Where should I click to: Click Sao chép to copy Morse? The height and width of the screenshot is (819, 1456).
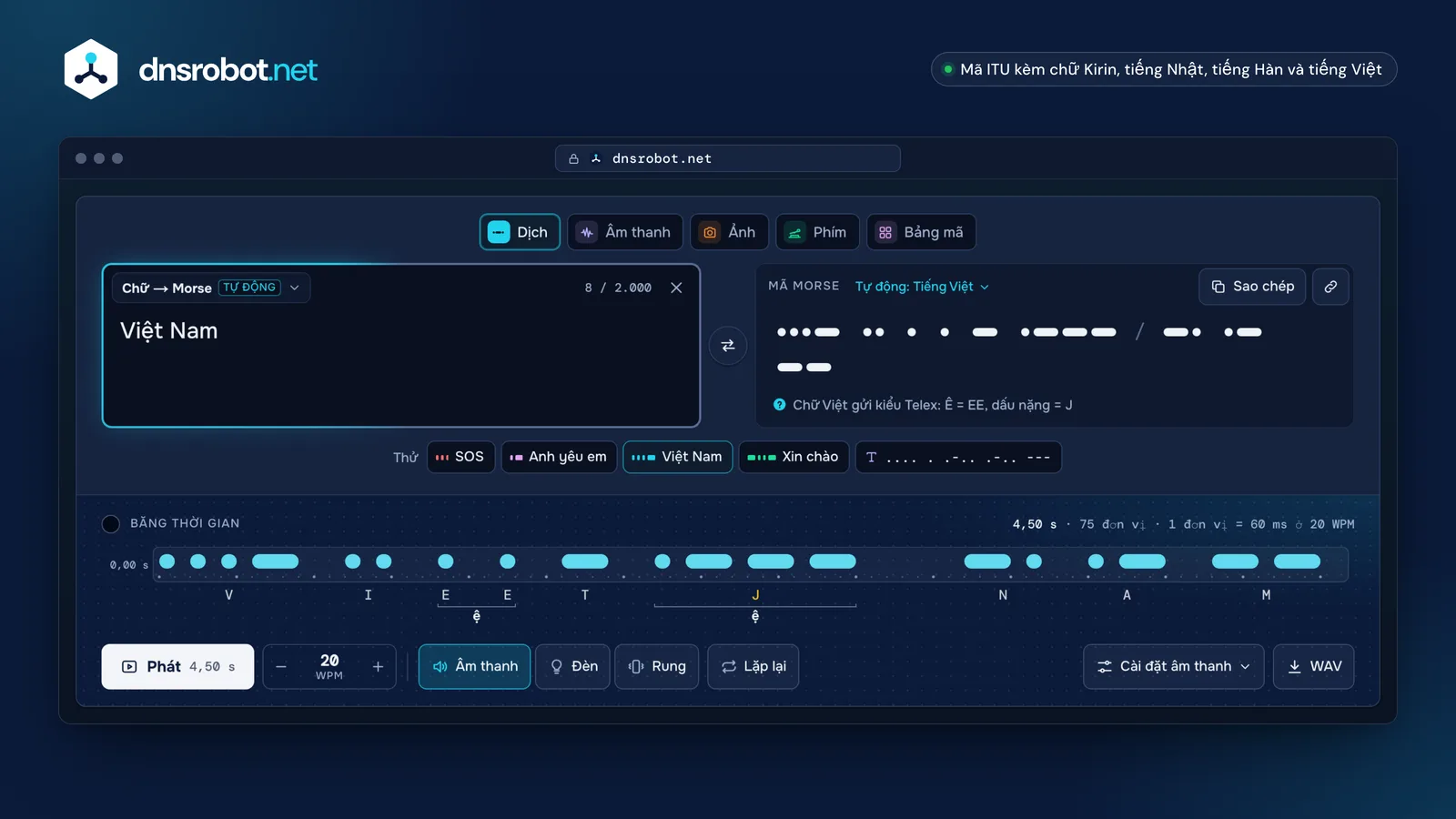click(x=1253, y=287)
